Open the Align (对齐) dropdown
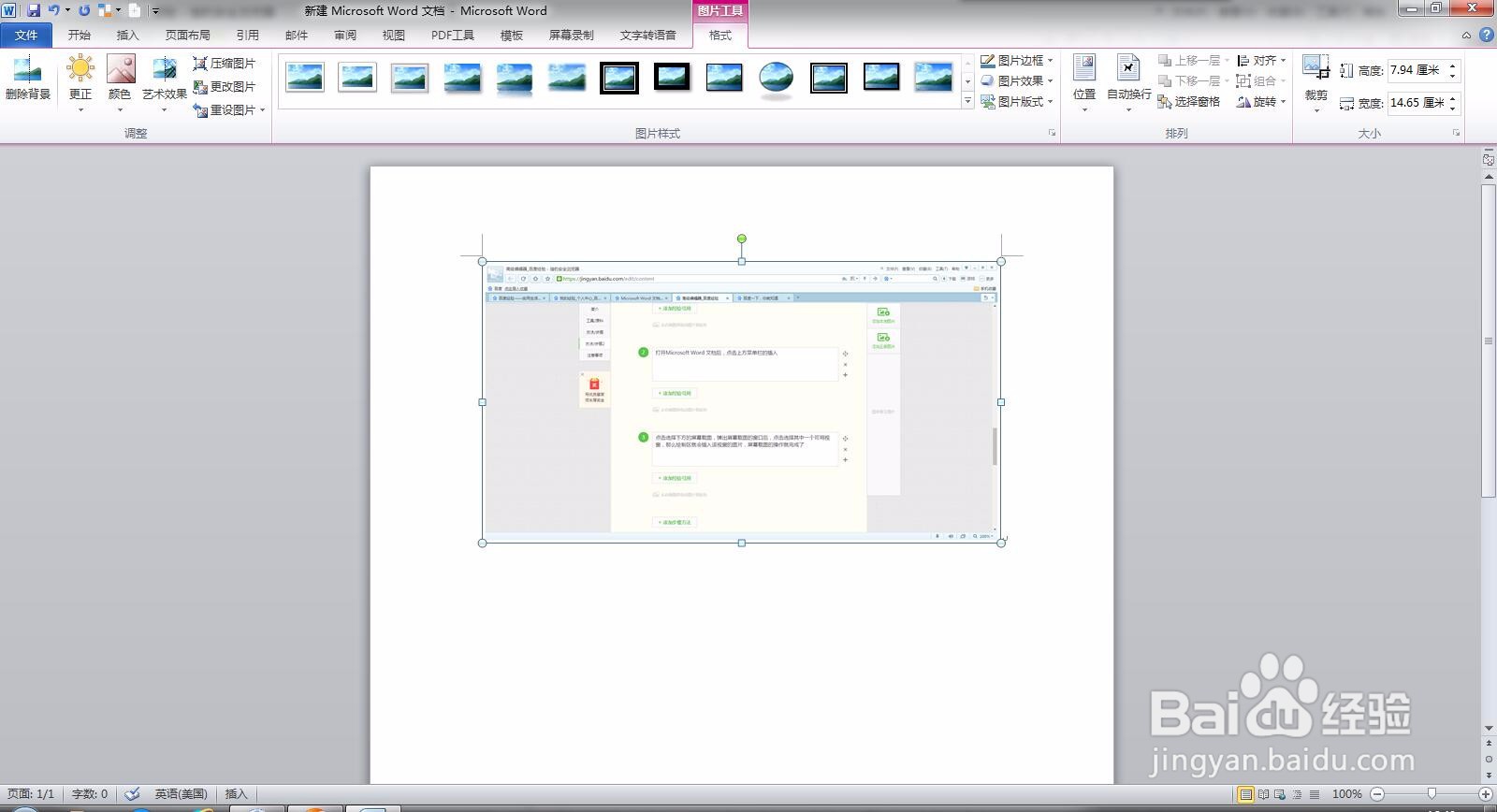 (1261, 60)
